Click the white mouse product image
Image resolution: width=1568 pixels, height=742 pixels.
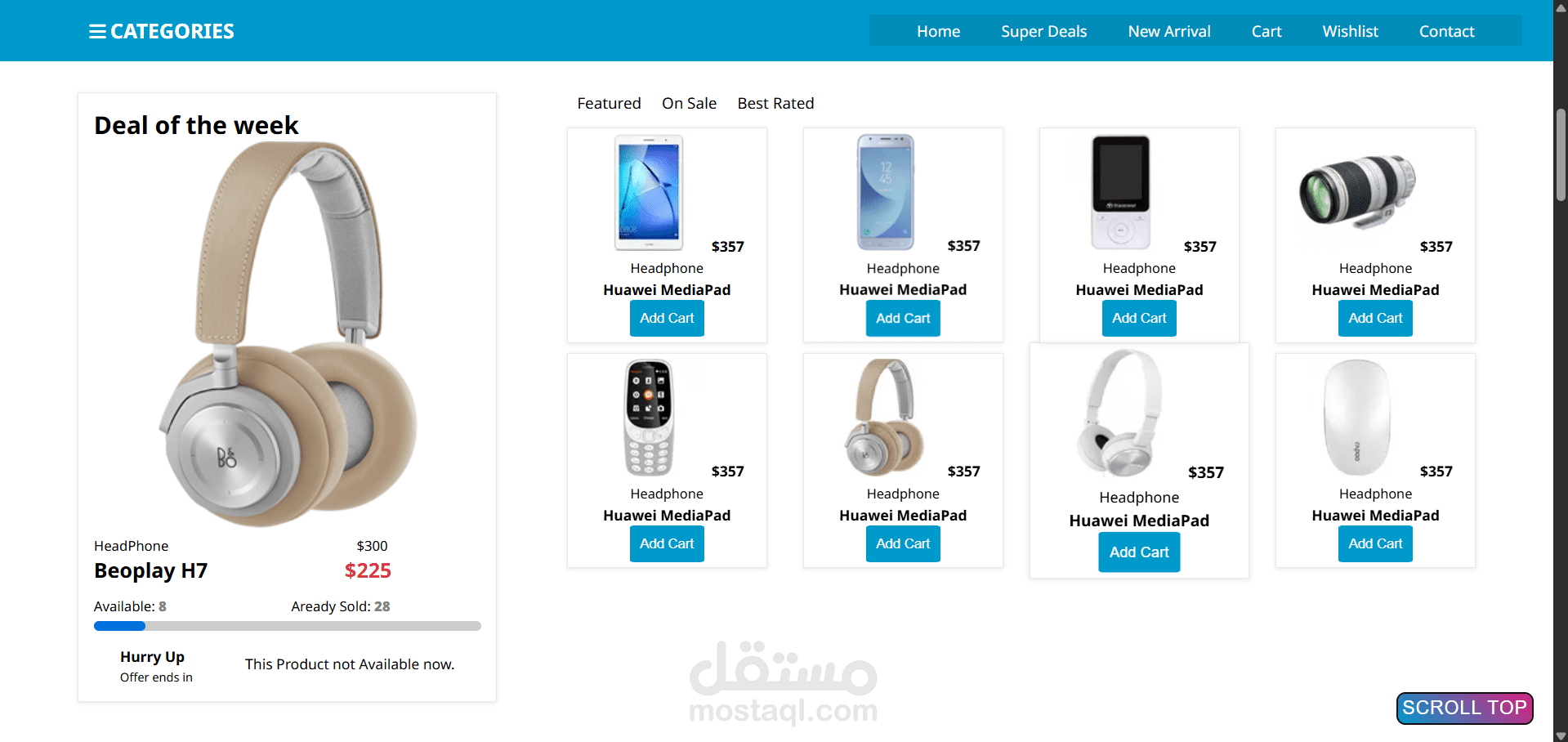1357,418
